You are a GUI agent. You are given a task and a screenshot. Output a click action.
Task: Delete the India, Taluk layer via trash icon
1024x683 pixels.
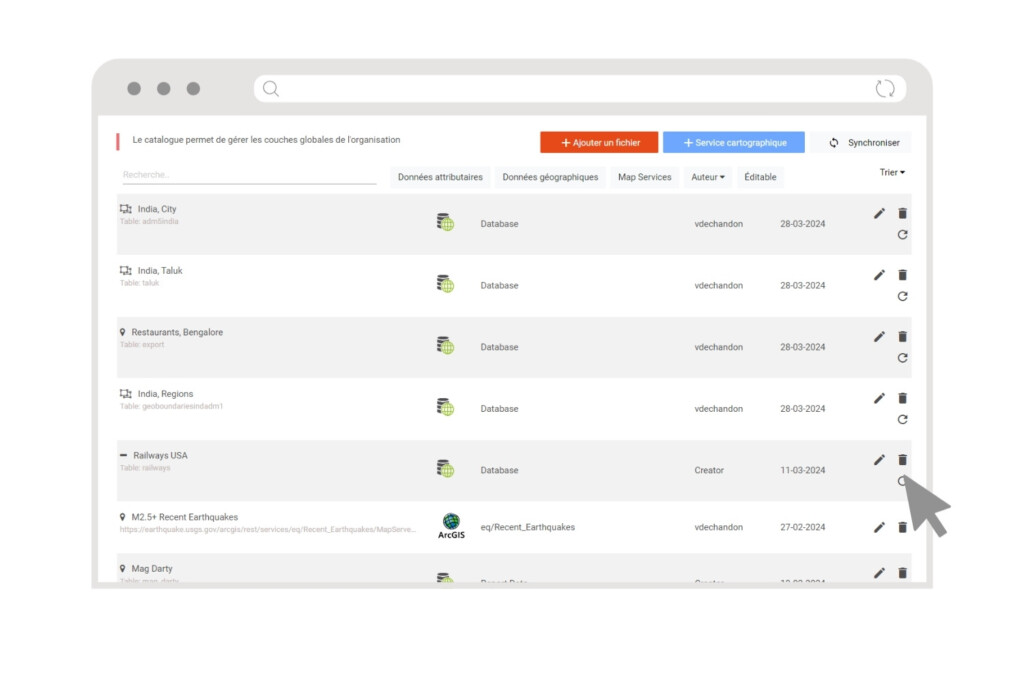pyautogui.click(x=902, y=275)
